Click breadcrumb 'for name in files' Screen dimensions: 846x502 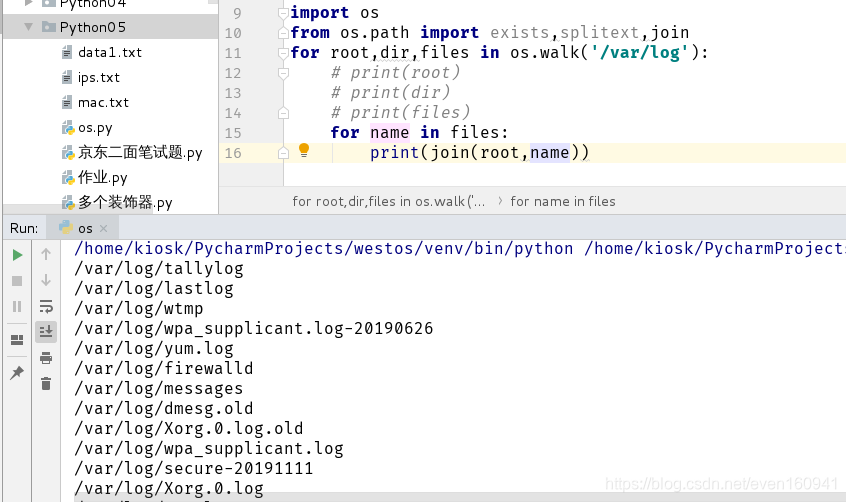563,201
